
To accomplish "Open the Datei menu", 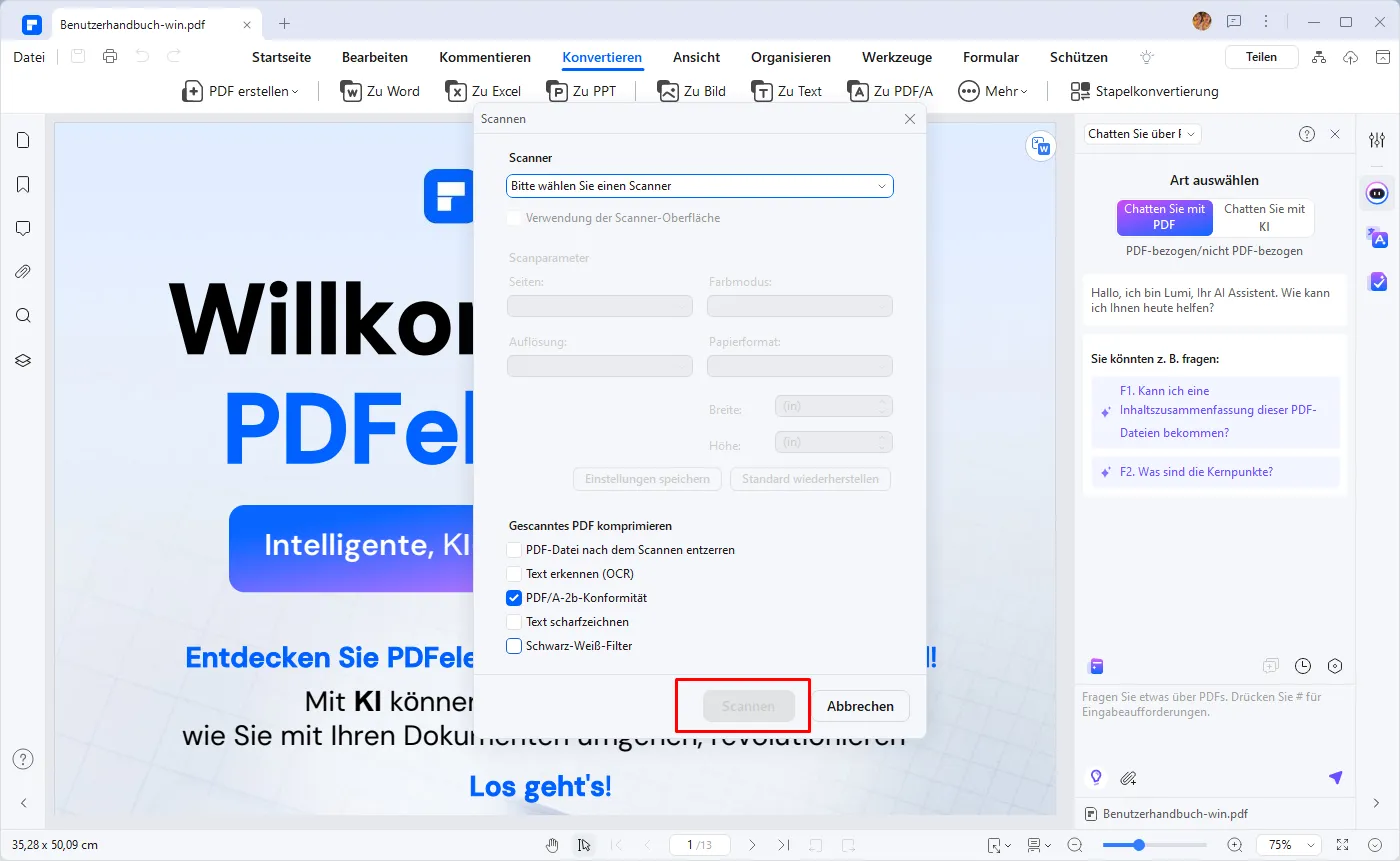I will (28, 57).
